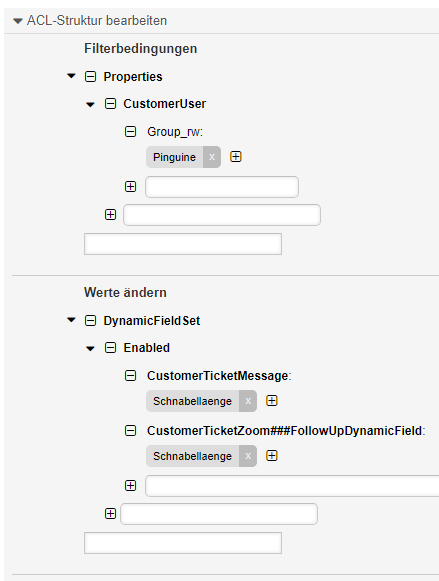Delete Schnabellaenge tag under FollowUpDynamicField

point(248,456)
